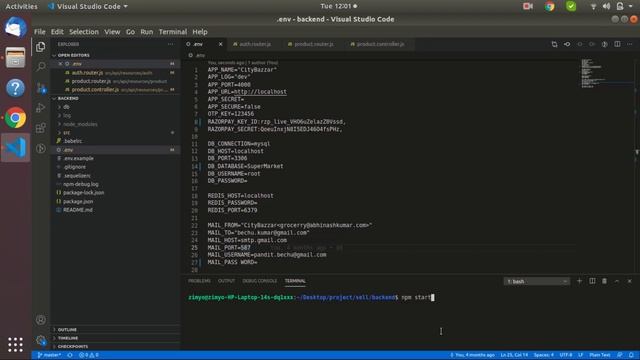Open README.md in the file tree

tap(78, 210)
